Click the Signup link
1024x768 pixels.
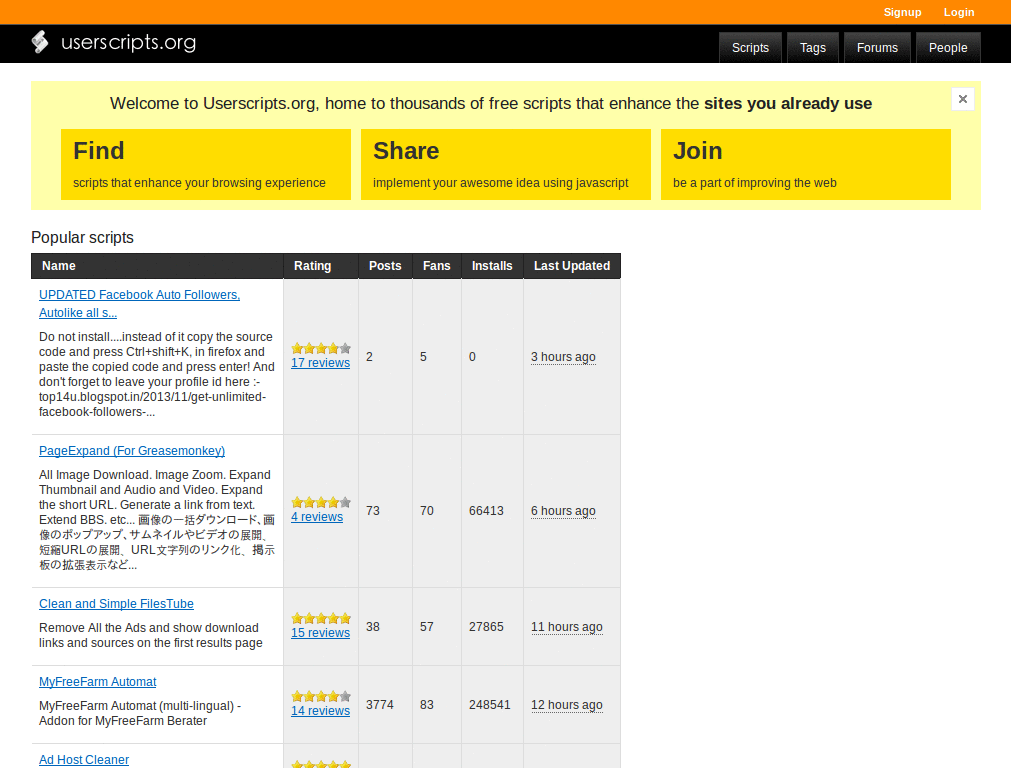pos(902,12)
